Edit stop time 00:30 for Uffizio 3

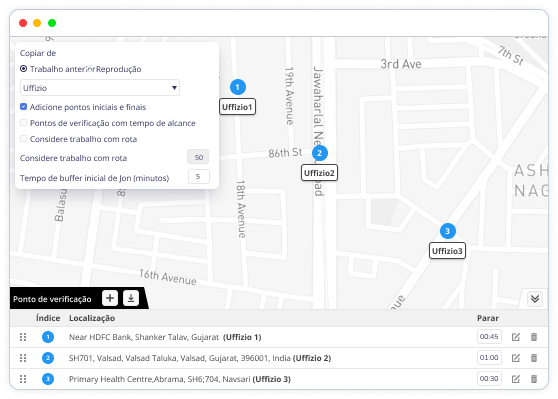pyautogui.click(x=489, y=379)
